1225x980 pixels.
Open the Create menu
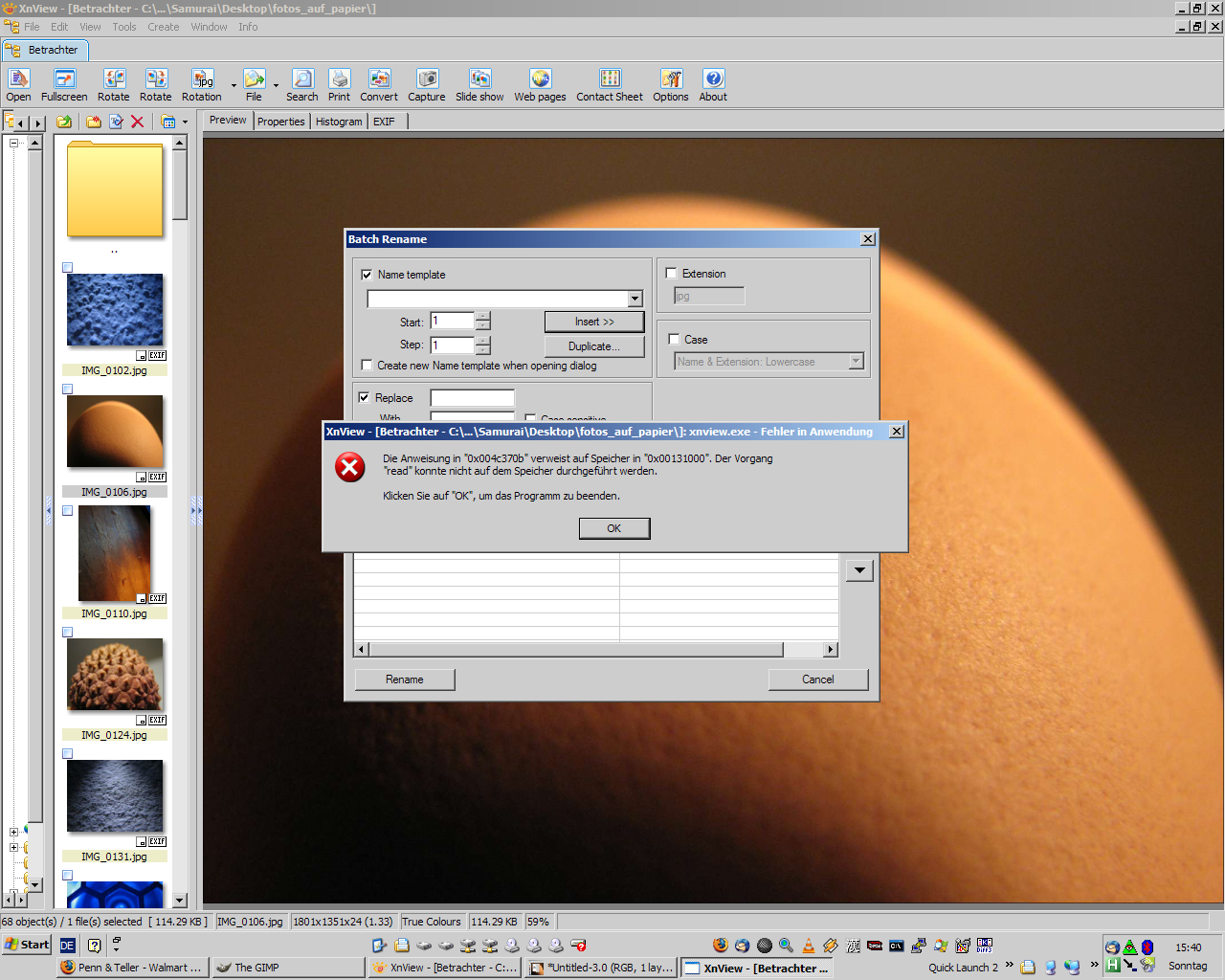(x=164, y=27)
